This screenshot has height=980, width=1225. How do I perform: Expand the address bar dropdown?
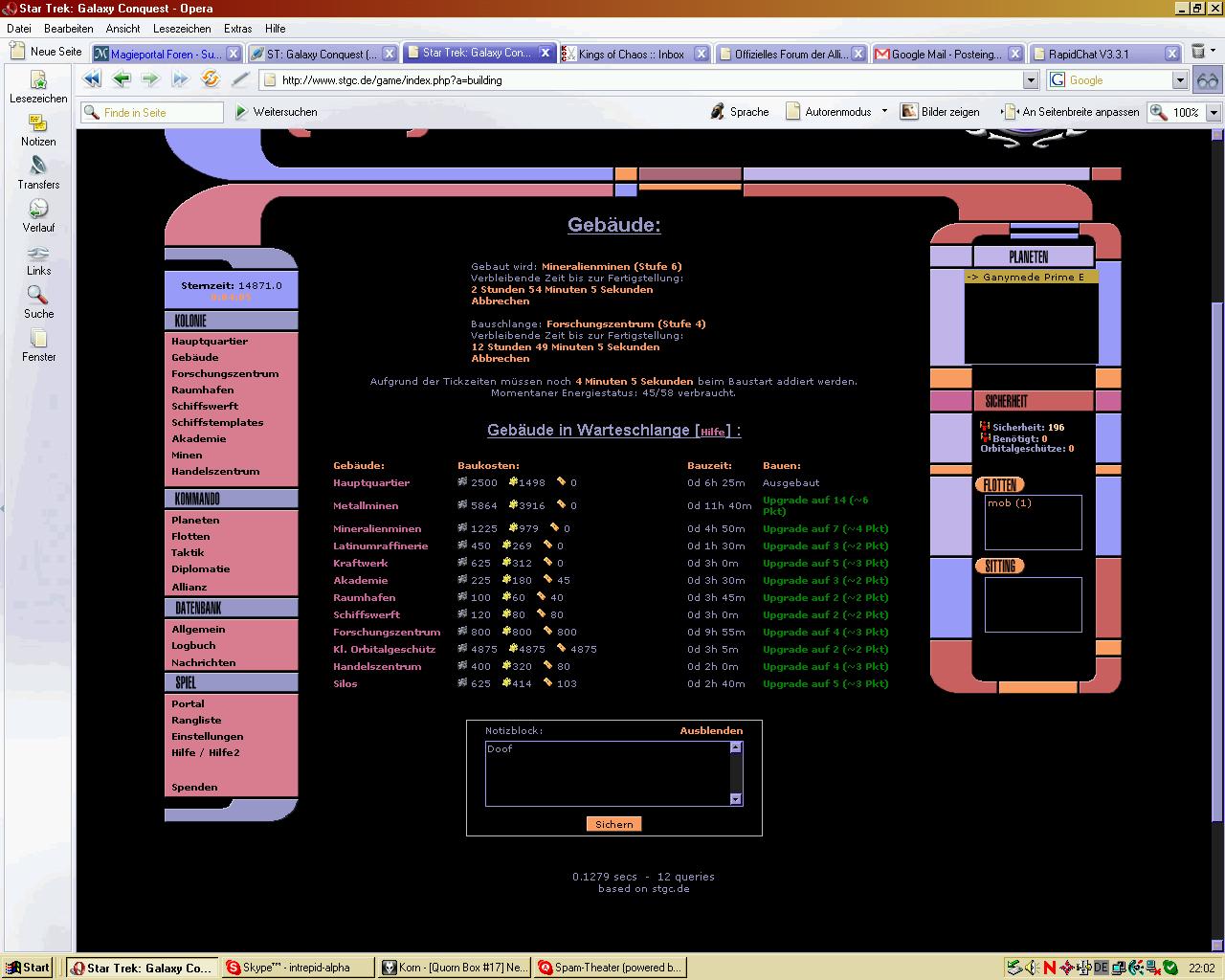pos(1031,80)
